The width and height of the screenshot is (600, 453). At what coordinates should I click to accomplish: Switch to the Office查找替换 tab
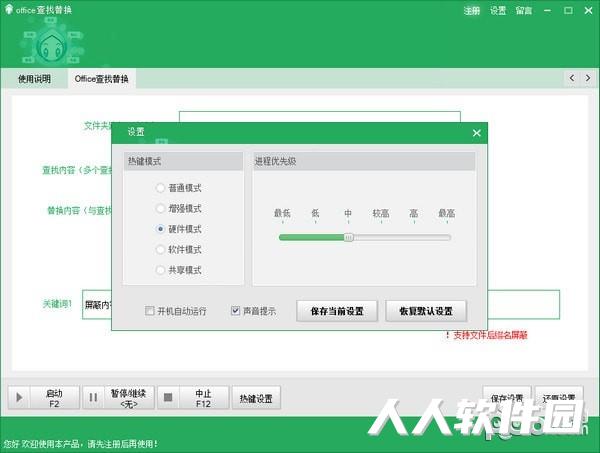coord(102,79)
